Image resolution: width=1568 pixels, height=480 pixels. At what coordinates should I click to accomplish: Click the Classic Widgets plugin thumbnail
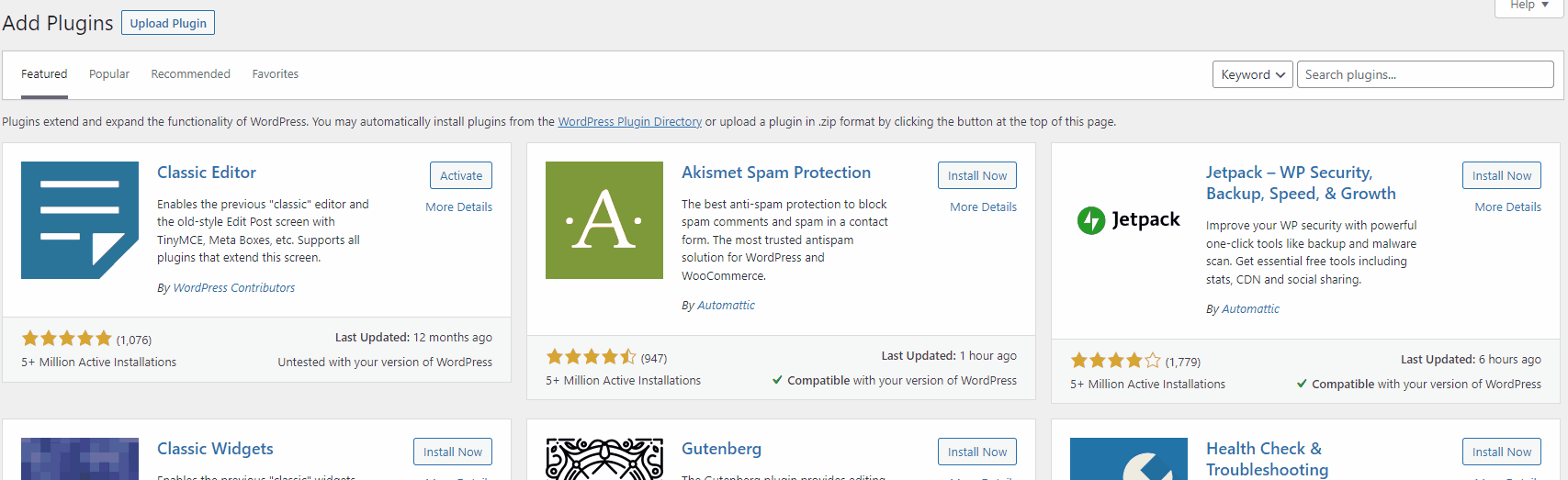(x=80, y=459)
